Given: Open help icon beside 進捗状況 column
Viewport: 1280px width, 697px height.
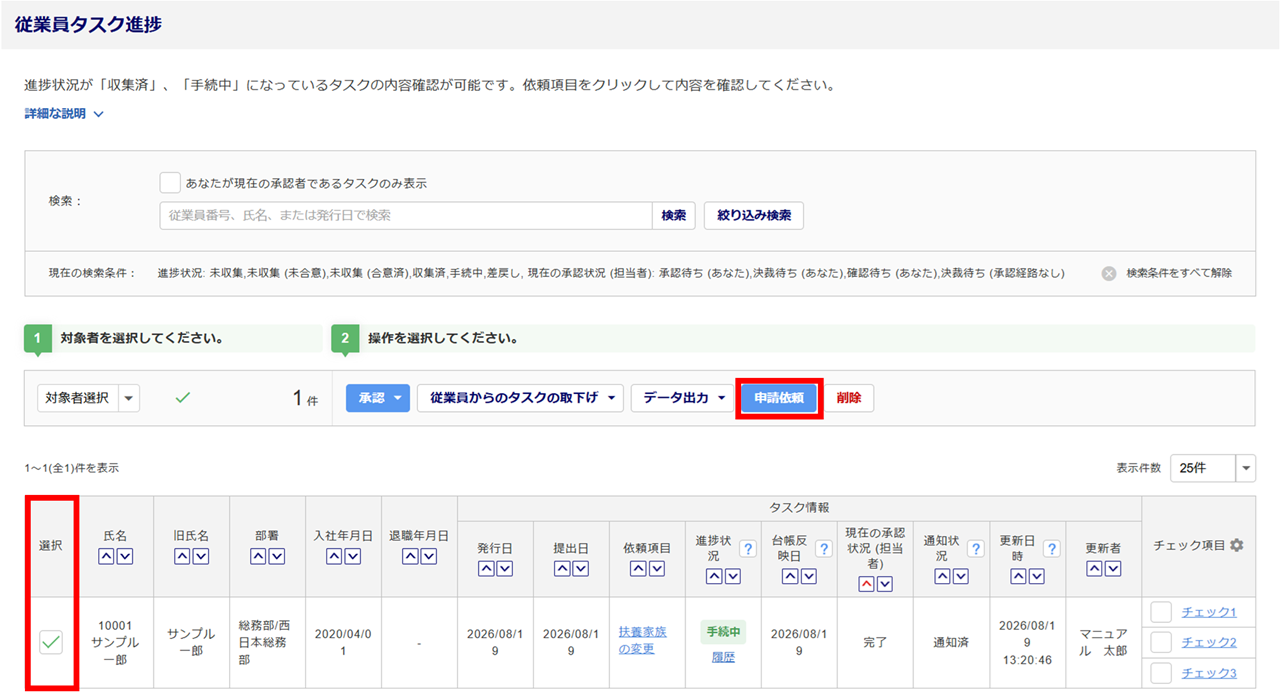Looking at the screenshot, I should [x=747, y=548].
